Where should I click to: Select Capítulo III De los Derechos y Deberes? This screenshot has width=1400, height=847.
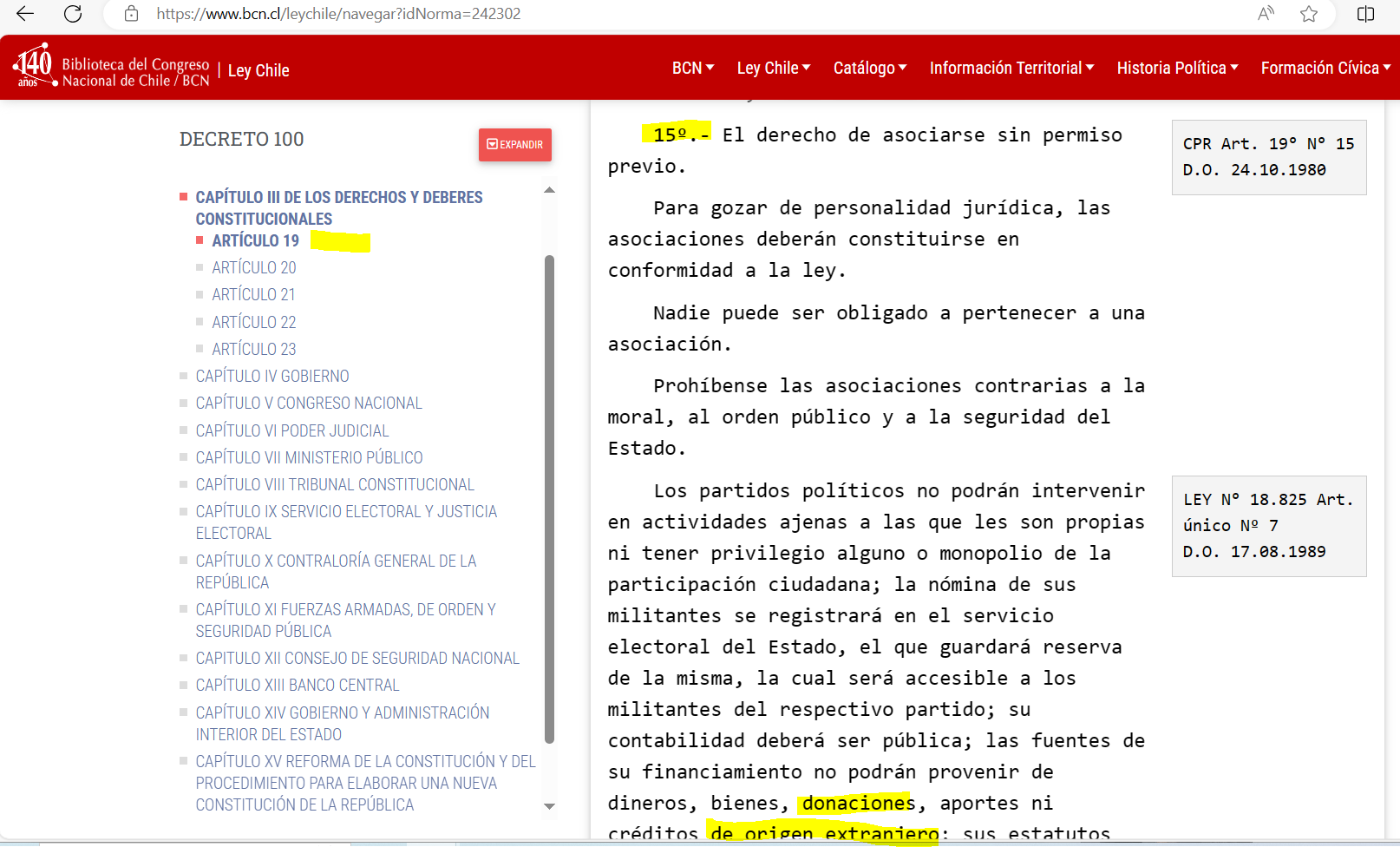coord(339,208)
